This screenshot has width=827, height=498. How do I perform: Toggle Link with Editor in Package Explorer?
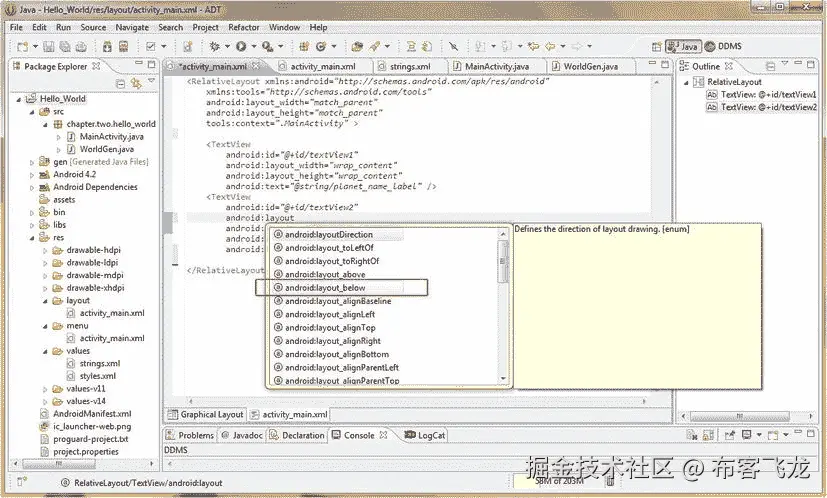(x=136, y=83)
